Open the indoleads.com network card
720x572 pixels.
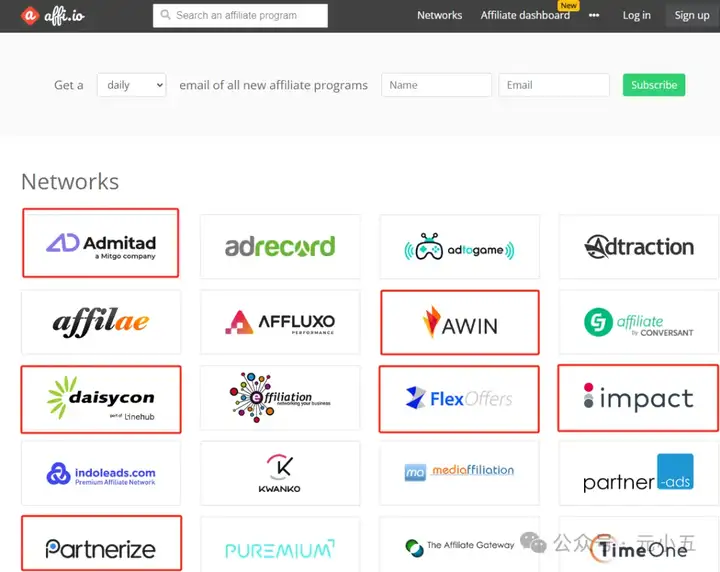pos(101,473)
